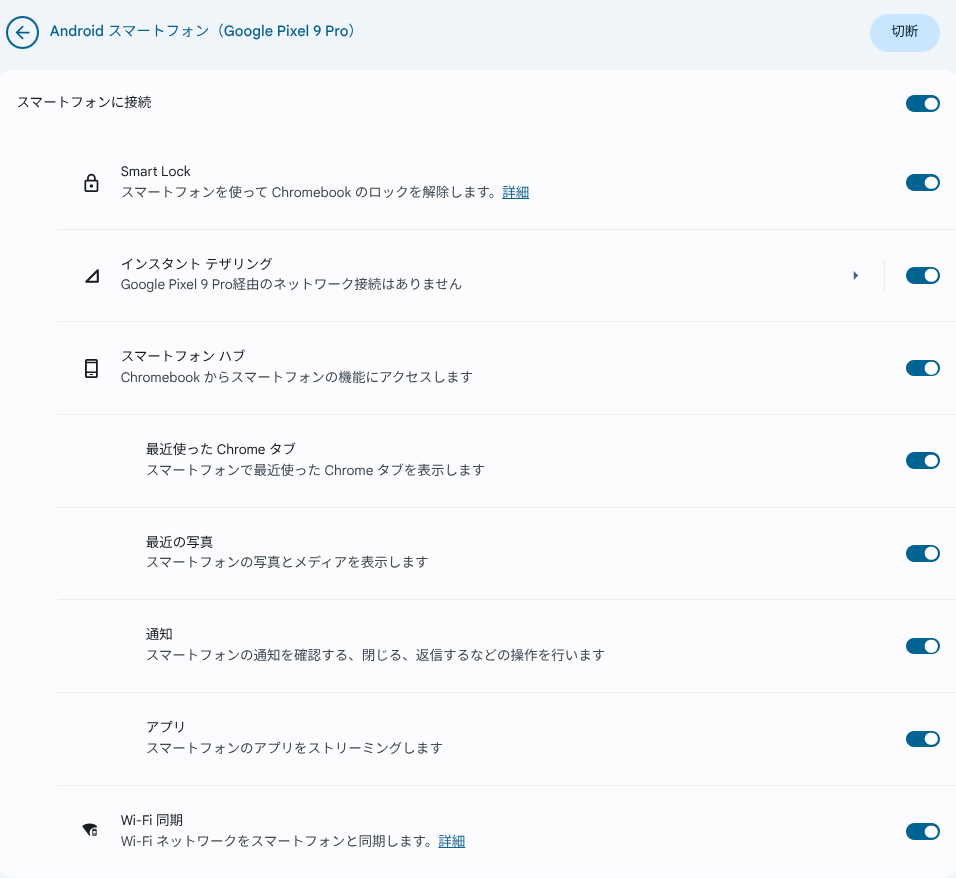Click the Smart Lock padlock icon
The width and height of the screenshot is (956, 878).
coord(91,182)
